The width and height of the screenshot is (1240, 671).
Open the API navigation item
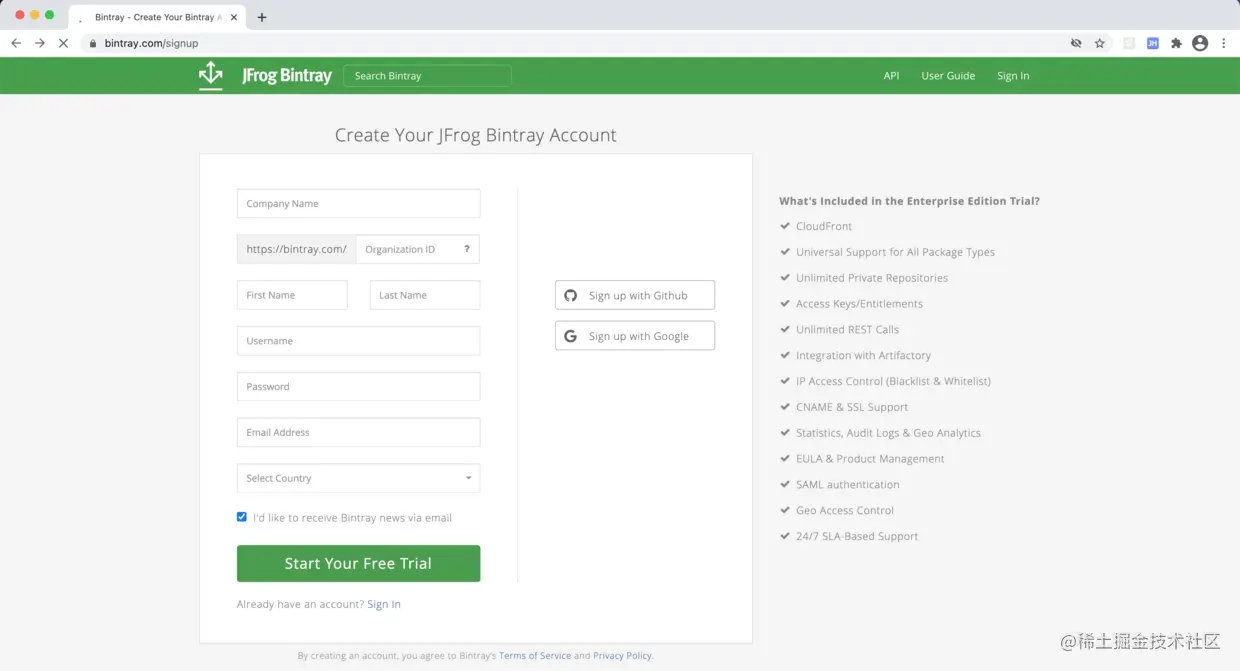coord(891,75)
